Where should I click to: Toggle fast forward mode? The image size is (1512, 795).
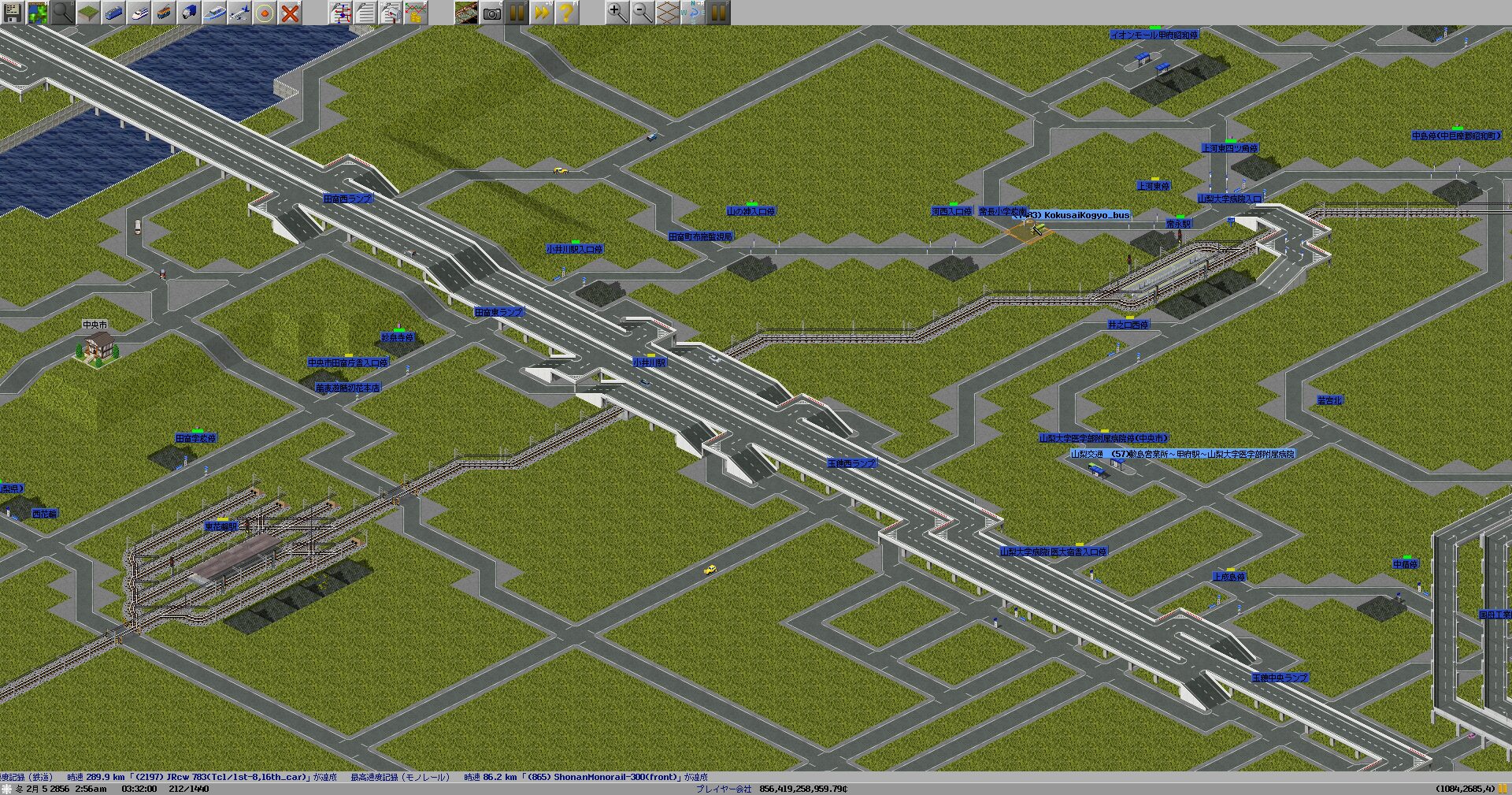pos(542,13)
